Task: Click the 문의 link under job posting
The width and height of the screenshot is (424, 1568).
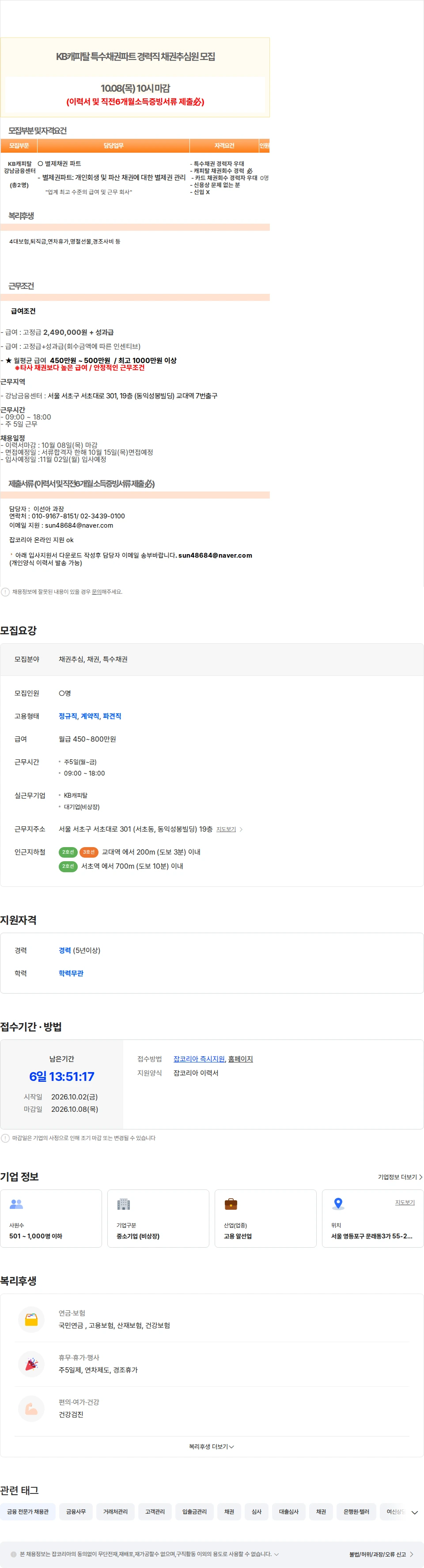Action: pyautogui.click(x=96, y=592)
